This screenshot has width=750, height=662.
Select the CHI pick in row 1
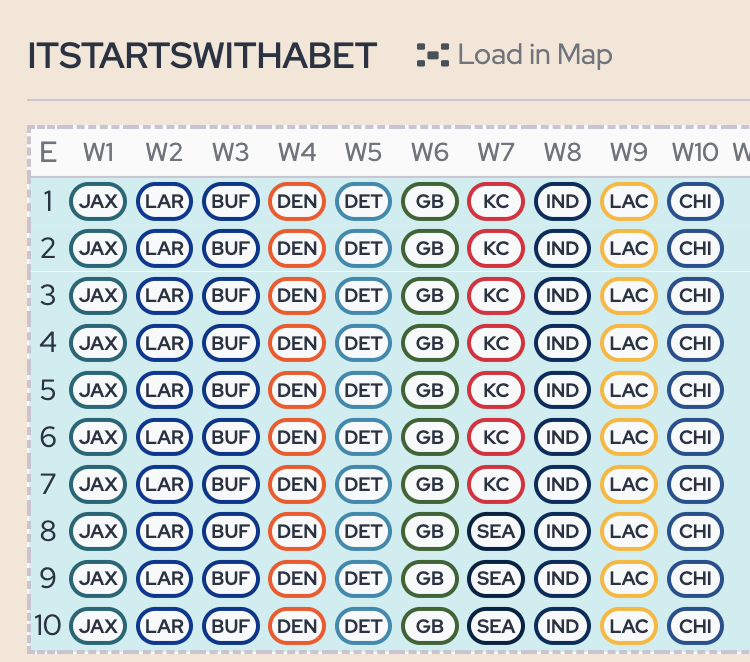(695, 201)
